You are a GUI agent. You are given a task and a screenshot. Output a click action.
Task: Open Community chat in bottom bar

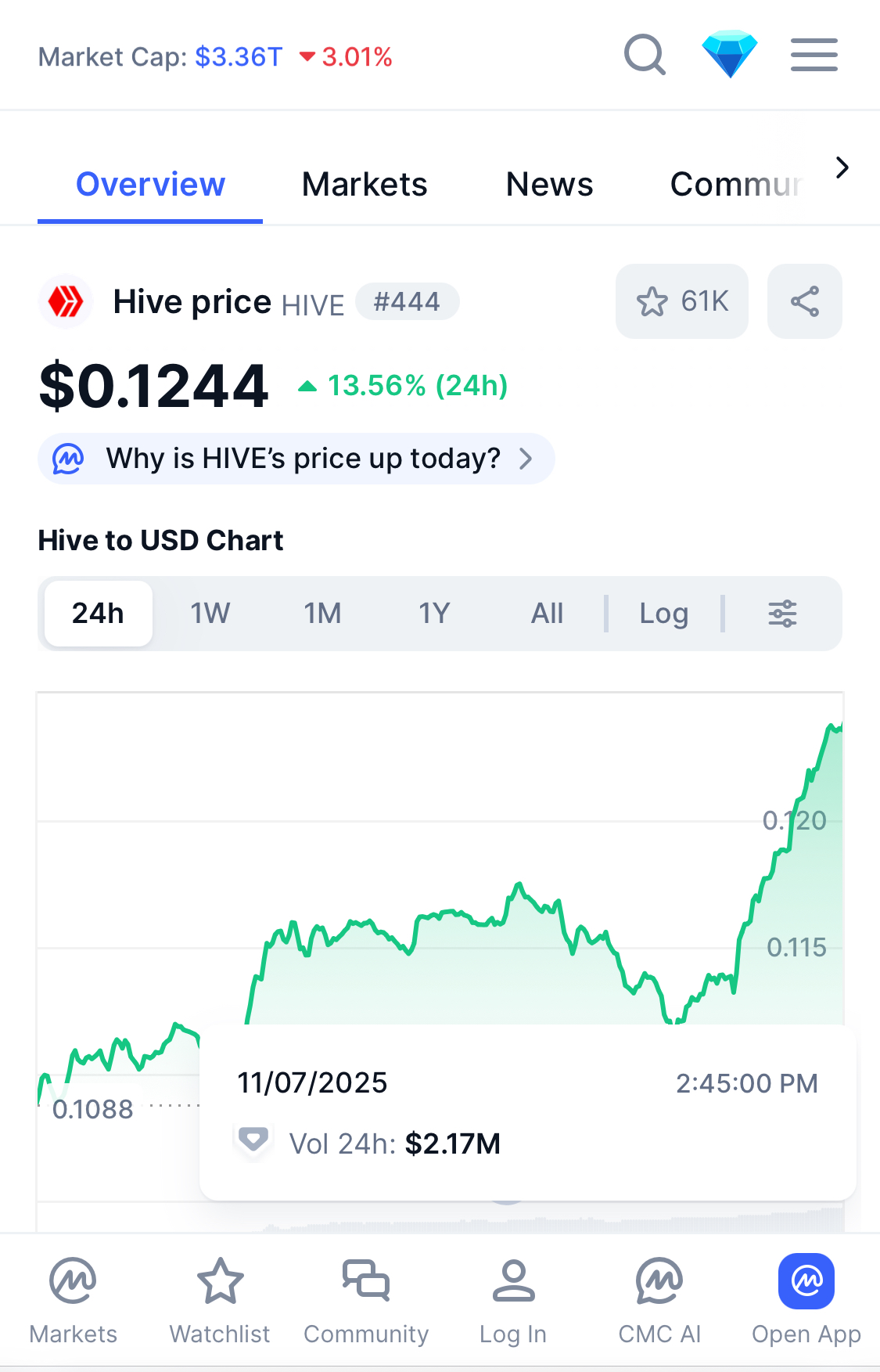point(366,1299)
